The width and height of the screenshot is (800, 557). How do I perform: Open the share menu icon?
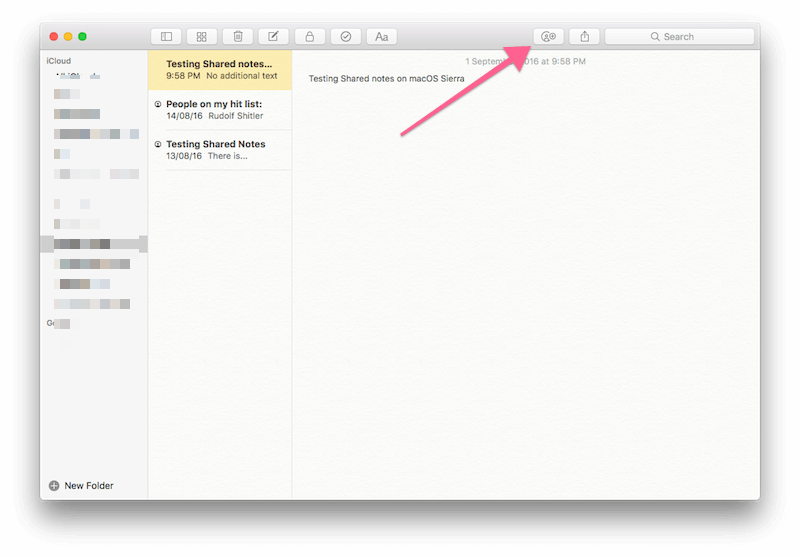584,37
